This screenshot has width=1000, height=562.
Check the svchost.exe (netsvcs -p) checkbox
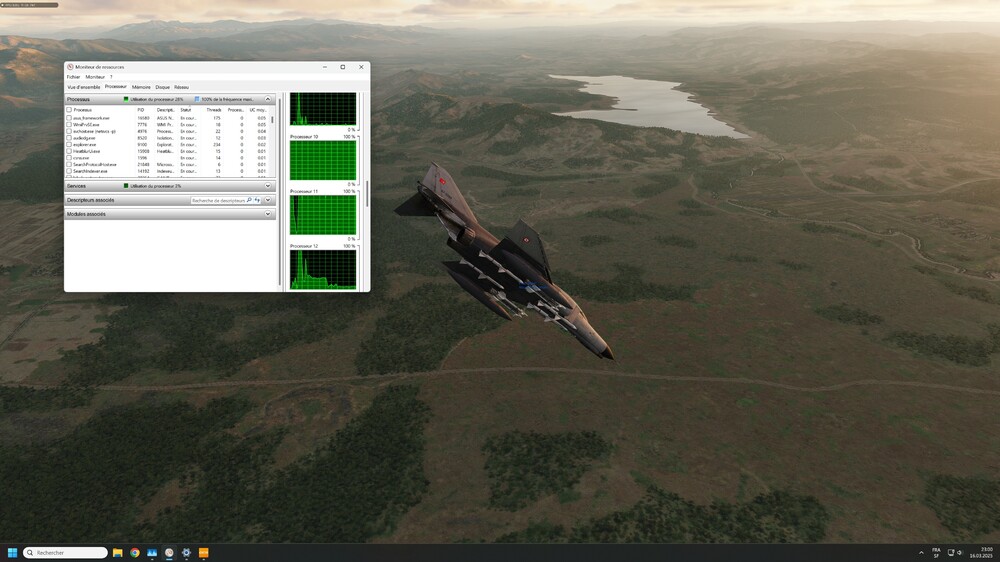[x=69, y=131]
